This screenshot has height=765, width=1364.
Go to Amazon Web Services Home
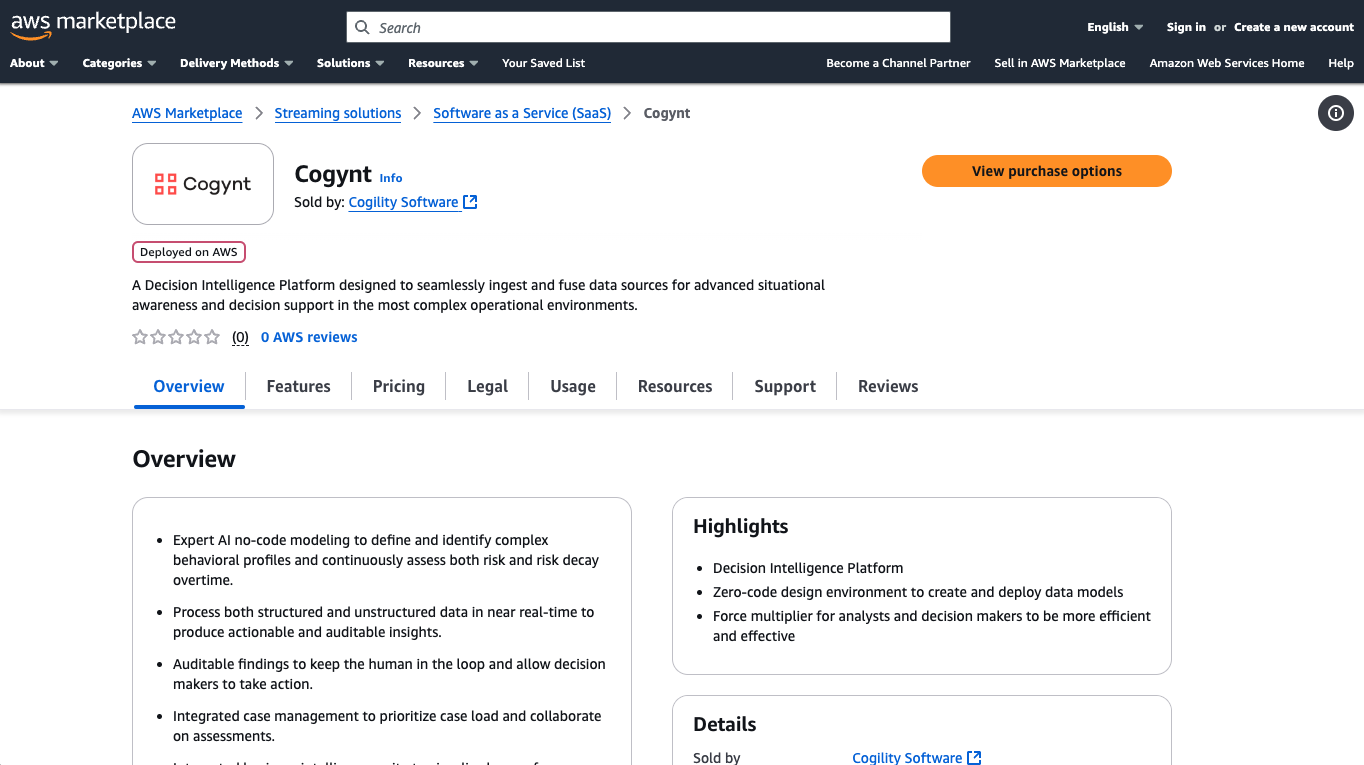point(1227,63)
